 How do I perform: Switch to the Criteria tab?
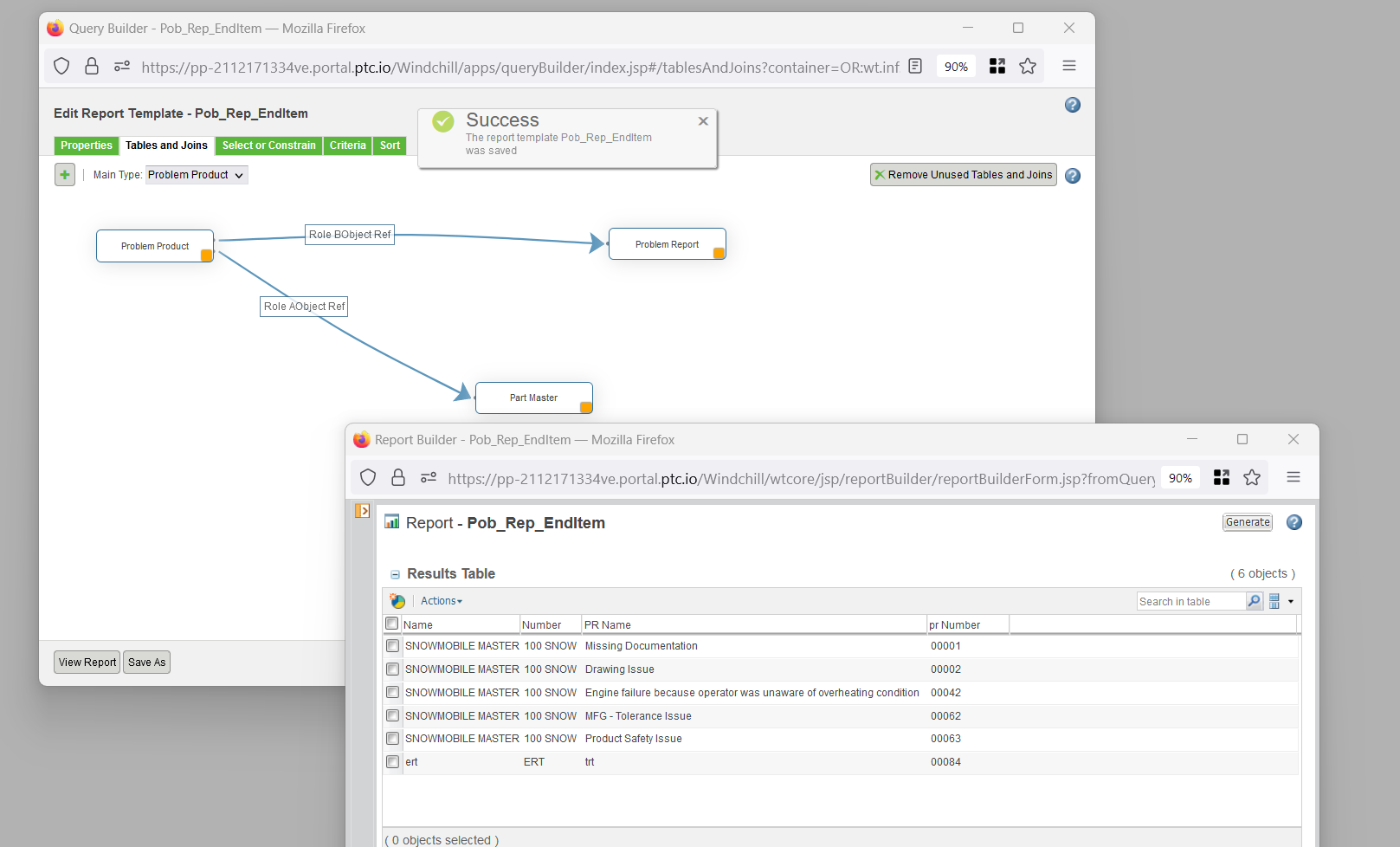[347, 145]
